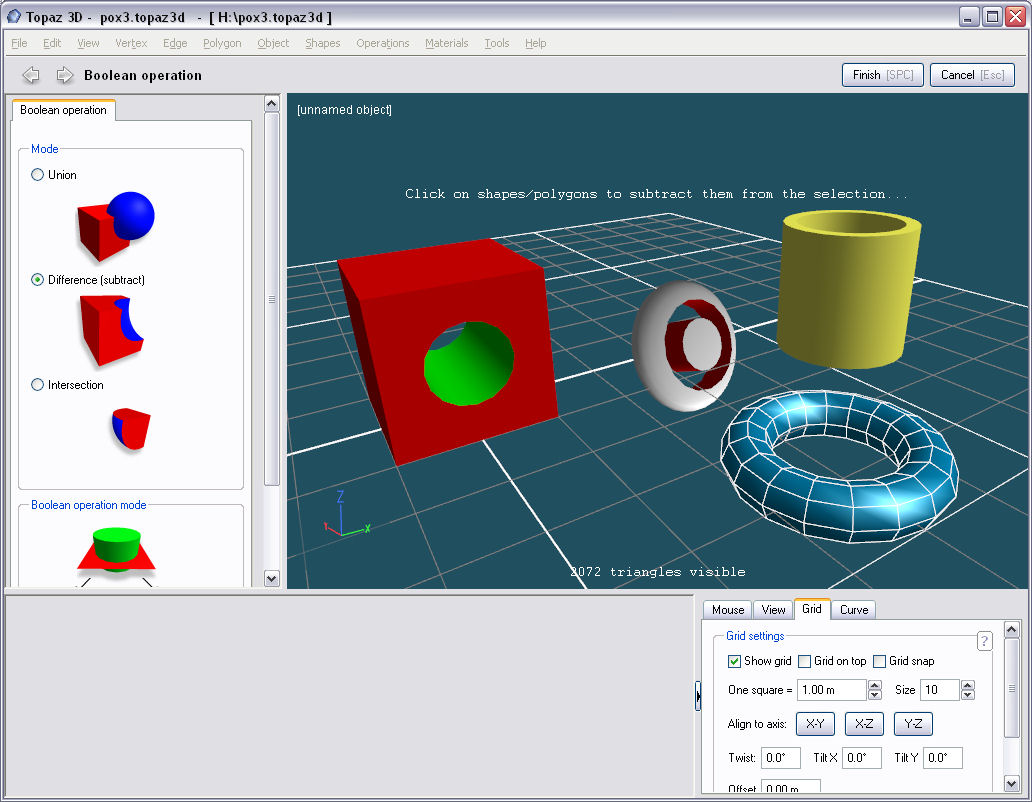This screenshot has height=802, width=1032.
Task: Click the Twist angle input field
Action: click(781, 758)
